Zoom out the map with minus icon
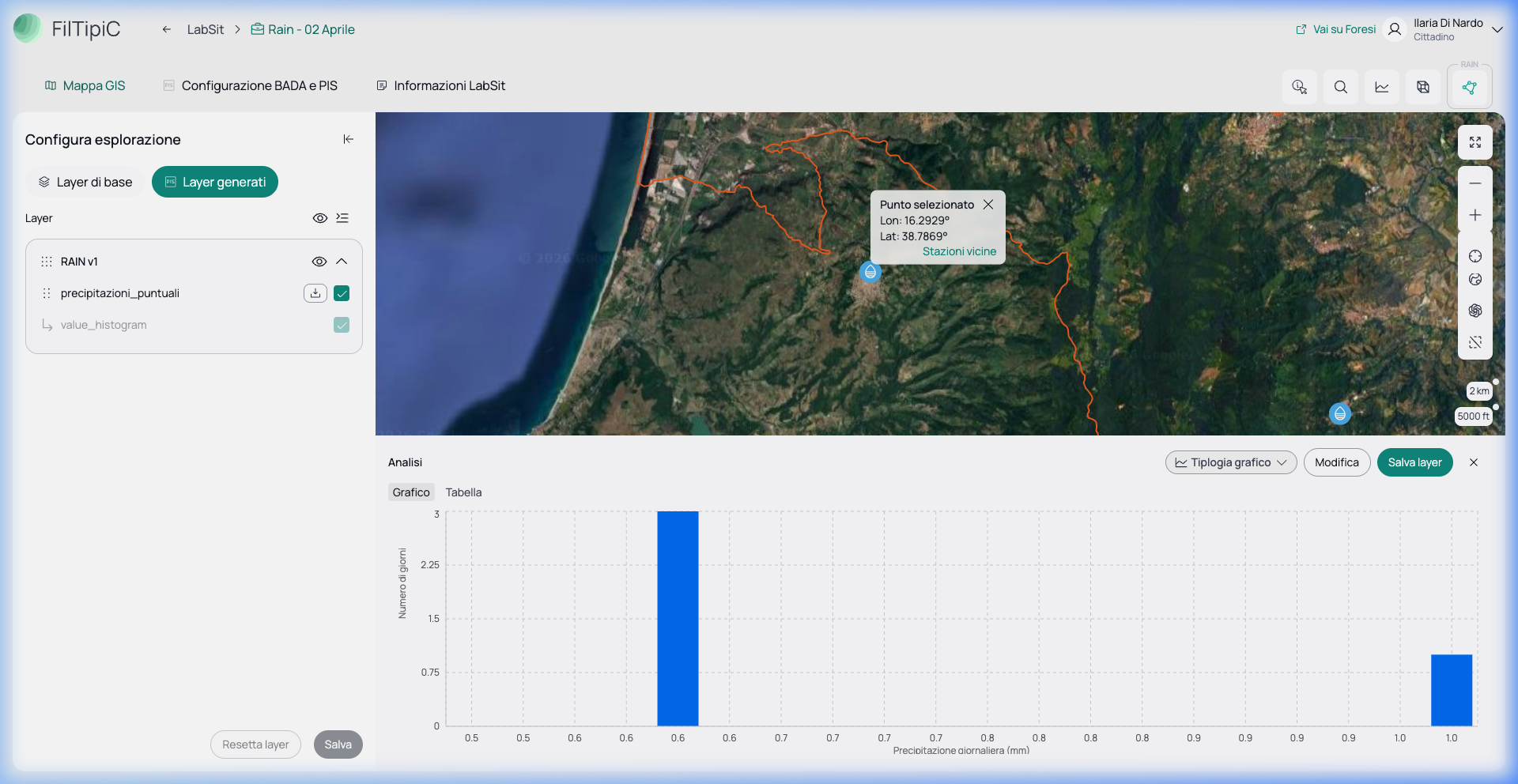Screen dimensions: 1518x784 pos(1475,183)
